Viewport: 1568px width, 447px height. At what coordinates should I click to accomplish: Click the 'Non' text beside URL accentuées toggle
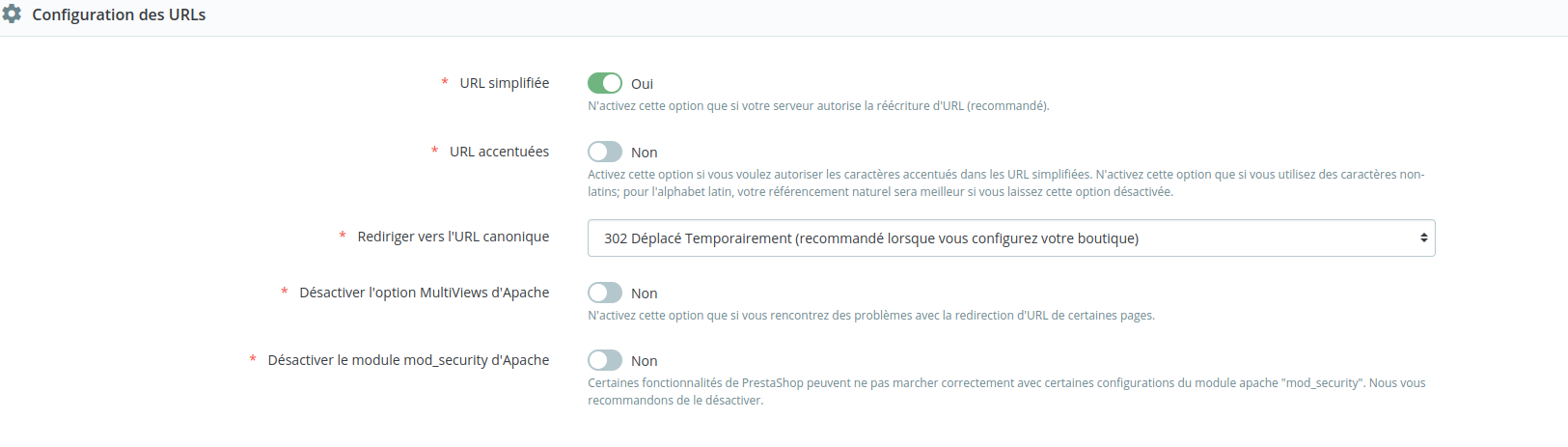click(x=644, y=153)
